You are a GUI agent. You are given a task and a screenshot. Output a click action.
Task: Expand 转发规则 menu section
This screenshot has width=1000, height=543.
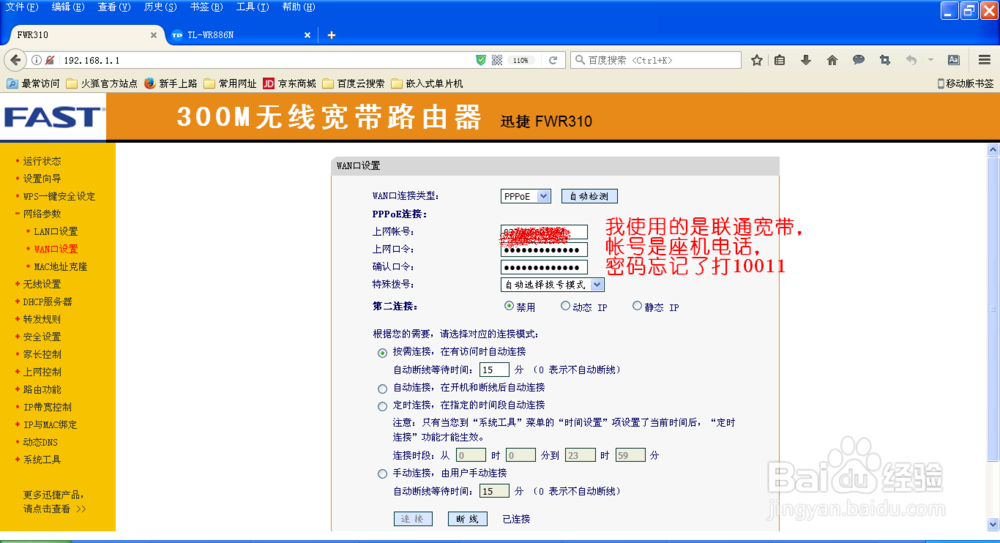(x=42, y=319)
